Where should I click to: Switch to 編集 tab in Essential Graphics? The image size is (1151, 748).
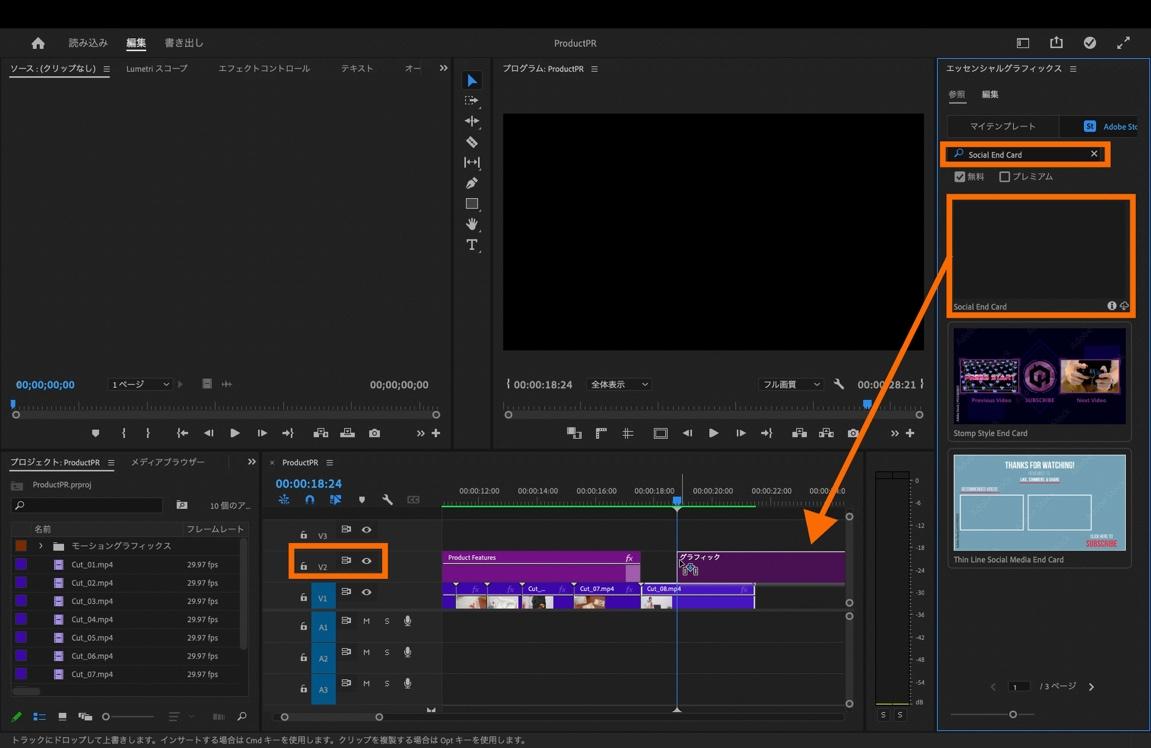(x=990, y=94)
